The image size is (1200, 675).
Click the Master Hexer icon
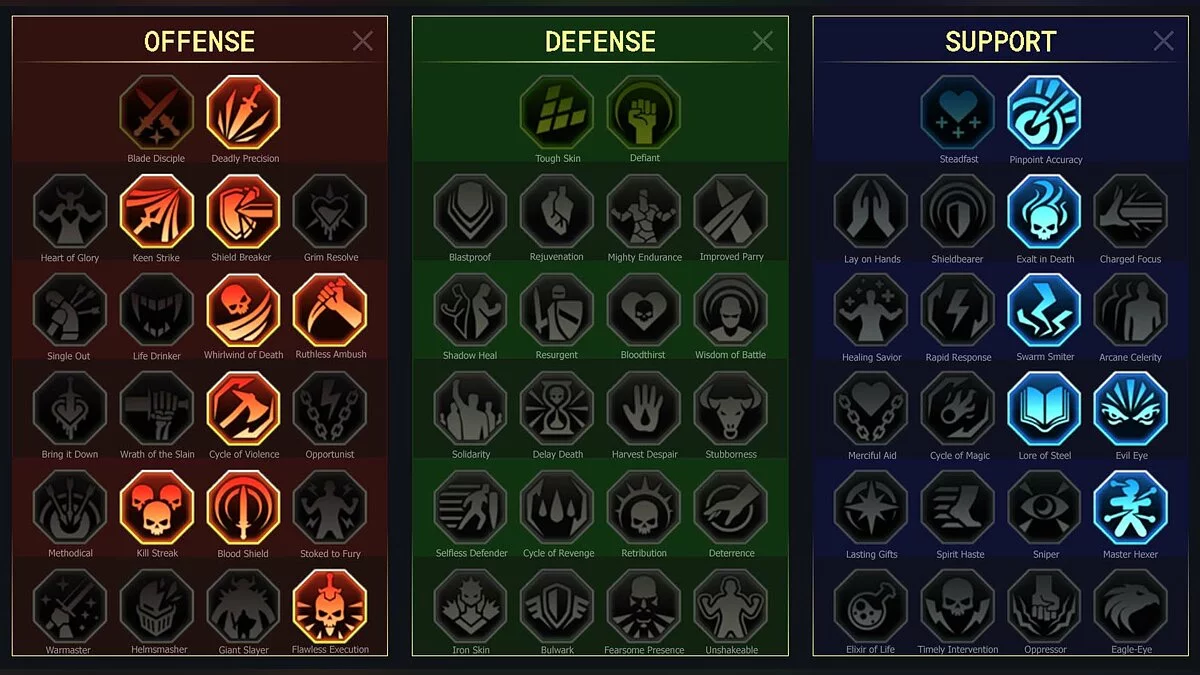[x=1131, y=507]
